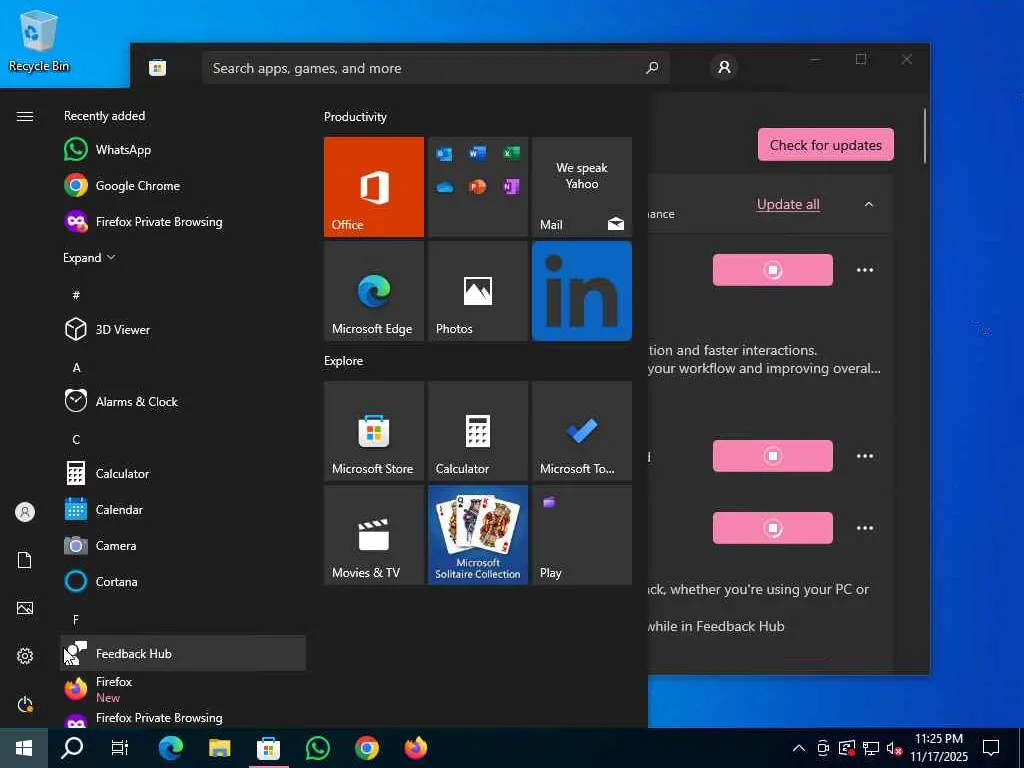Open the Play folder tile
Image resolution: width=1024 pixels, height=768 pixels.
click(x=582, y=535)
